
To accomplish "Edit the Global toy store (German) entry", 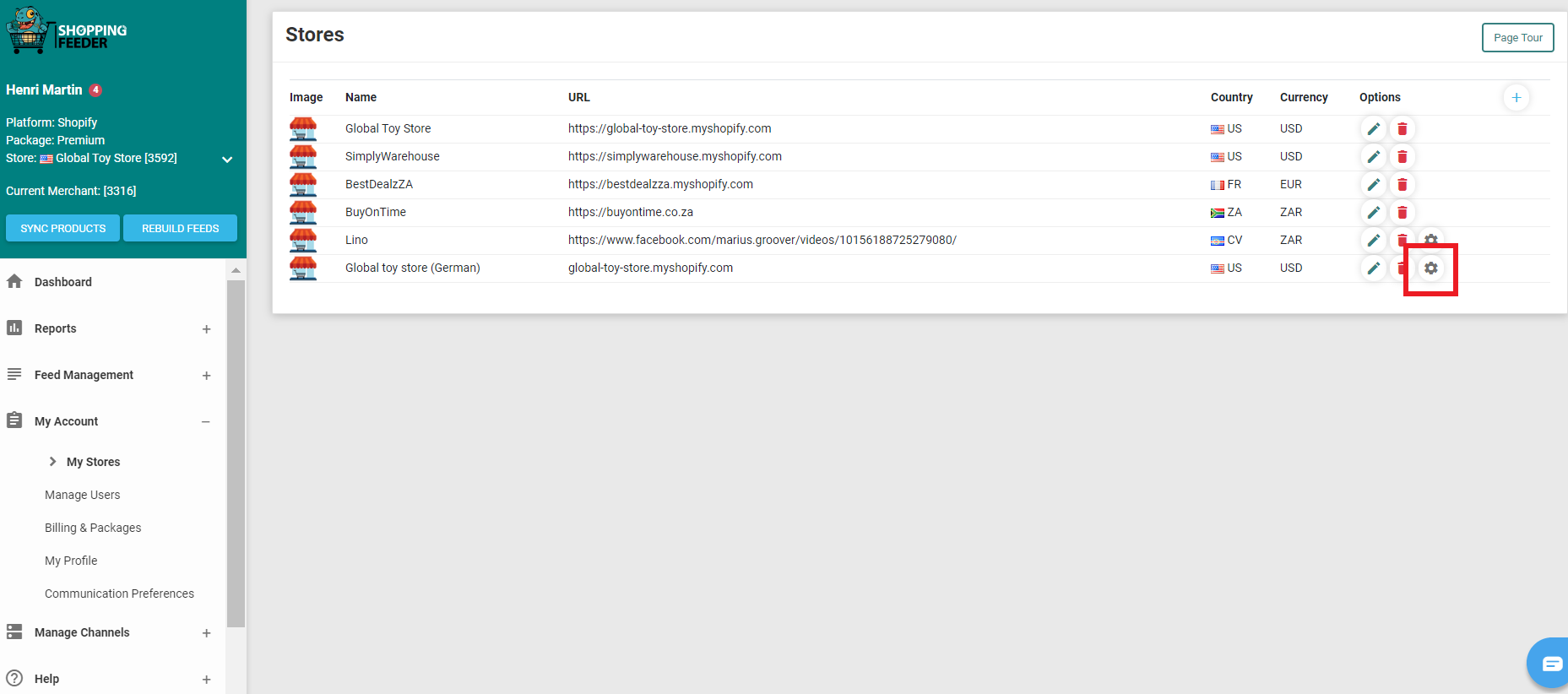I will (1374, 268).
